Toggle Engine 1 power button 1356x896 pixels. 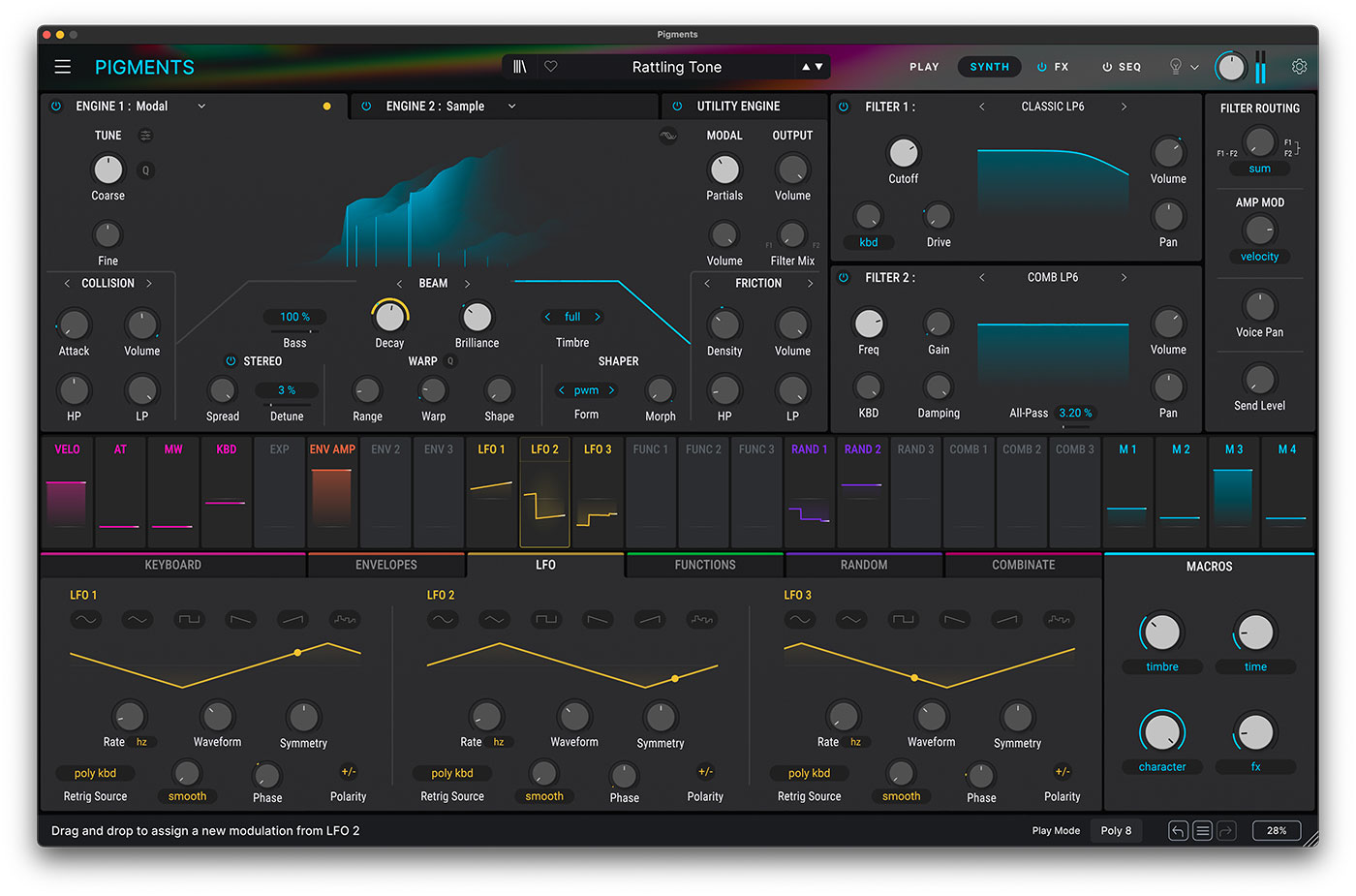coord(56,107)
